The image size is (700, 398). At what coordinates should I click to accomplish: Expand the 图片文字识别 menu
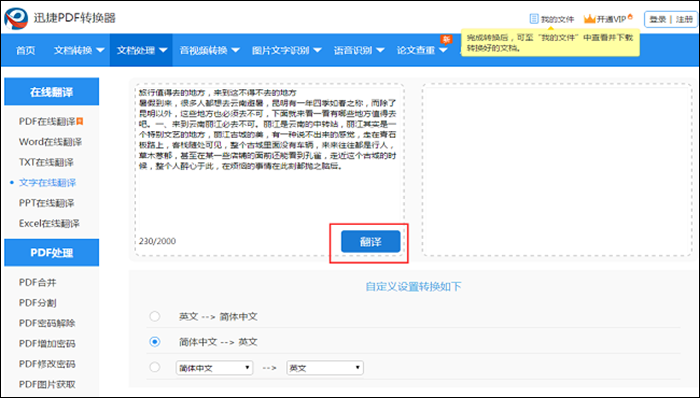(x=286, y=50)
